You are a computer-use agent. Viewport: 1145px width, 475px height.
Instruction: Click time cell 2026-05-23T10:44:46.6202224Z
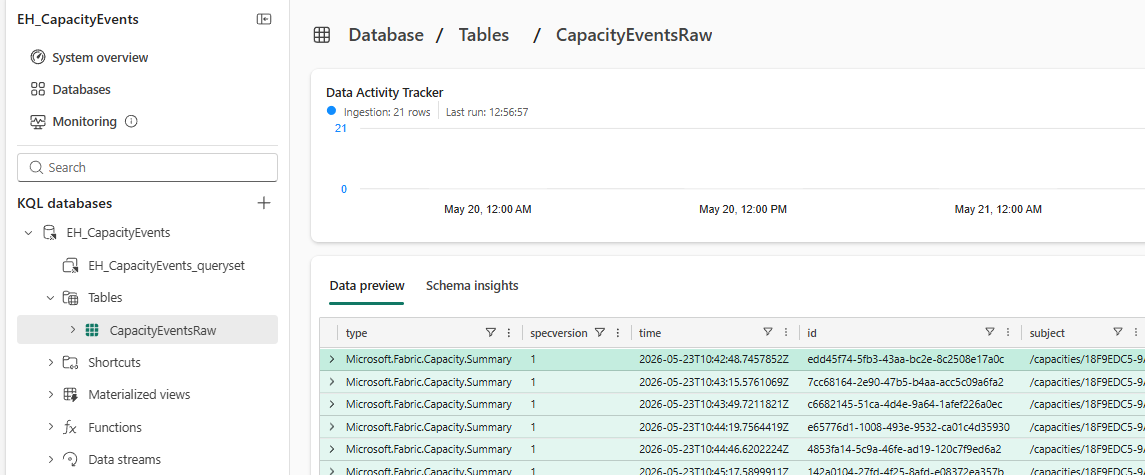point(715,449)
